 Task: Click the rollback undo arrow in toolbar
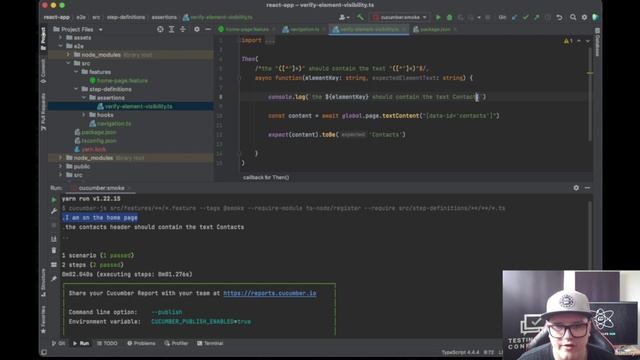point(559,18)
